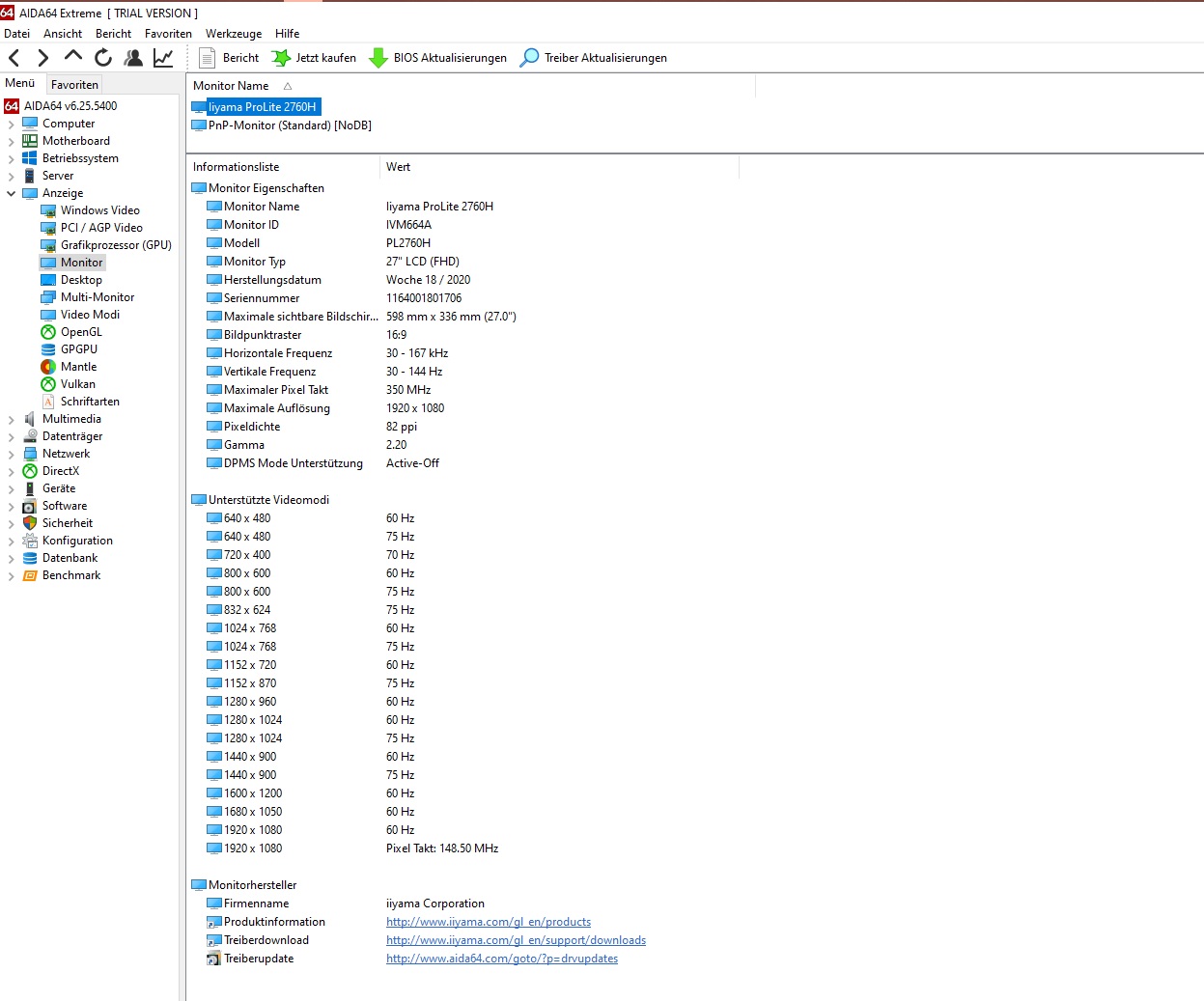The width and height of the screenshot is (1204, 1001).
Task: Select the Maximale Auflösung row
Action: tap(325, 408)
